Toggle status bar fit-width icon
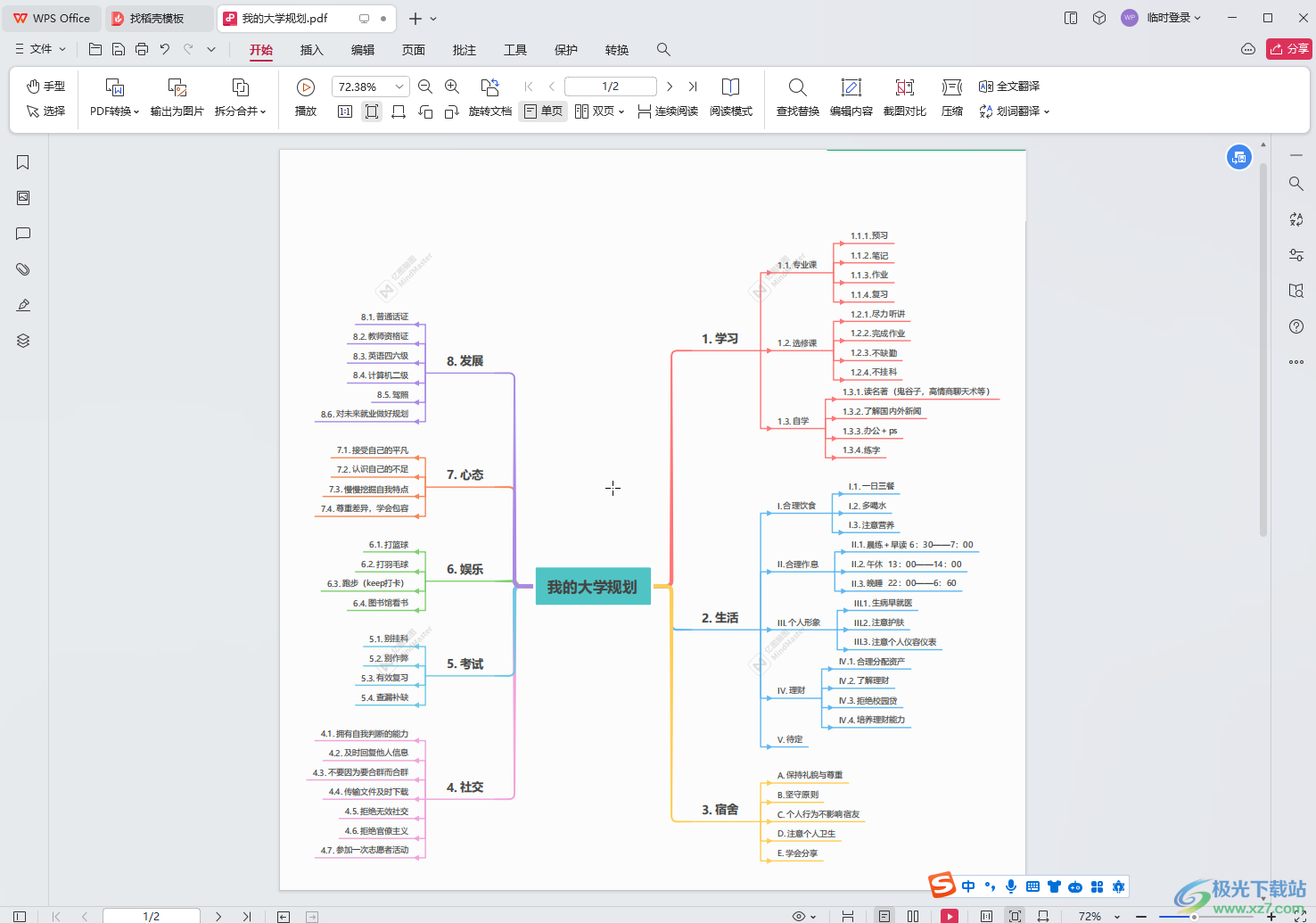Viewport: 1316px width, 923px height. click(1043, 916)
